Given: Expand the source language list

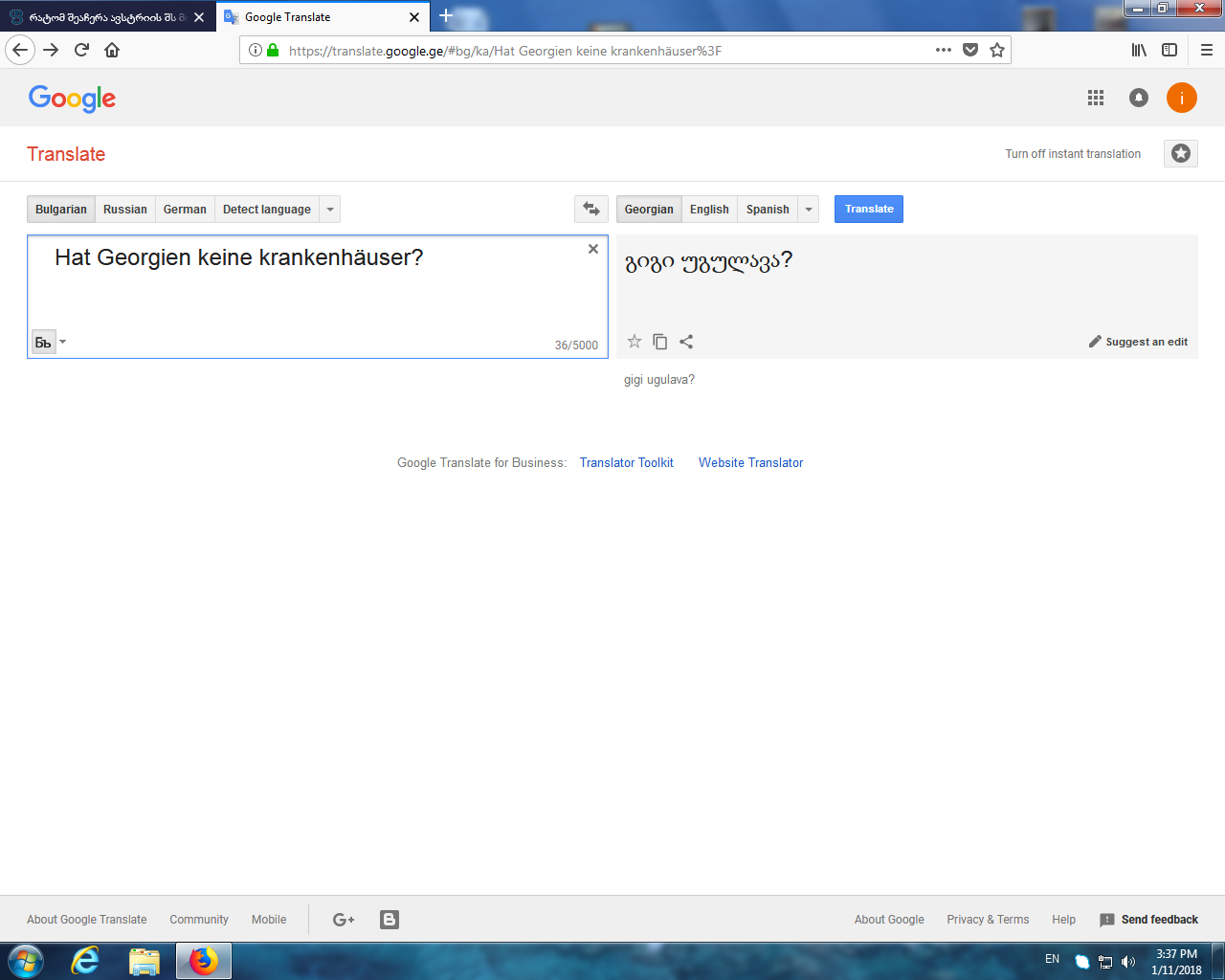Looking at the screenshot, I should point(330,209).
